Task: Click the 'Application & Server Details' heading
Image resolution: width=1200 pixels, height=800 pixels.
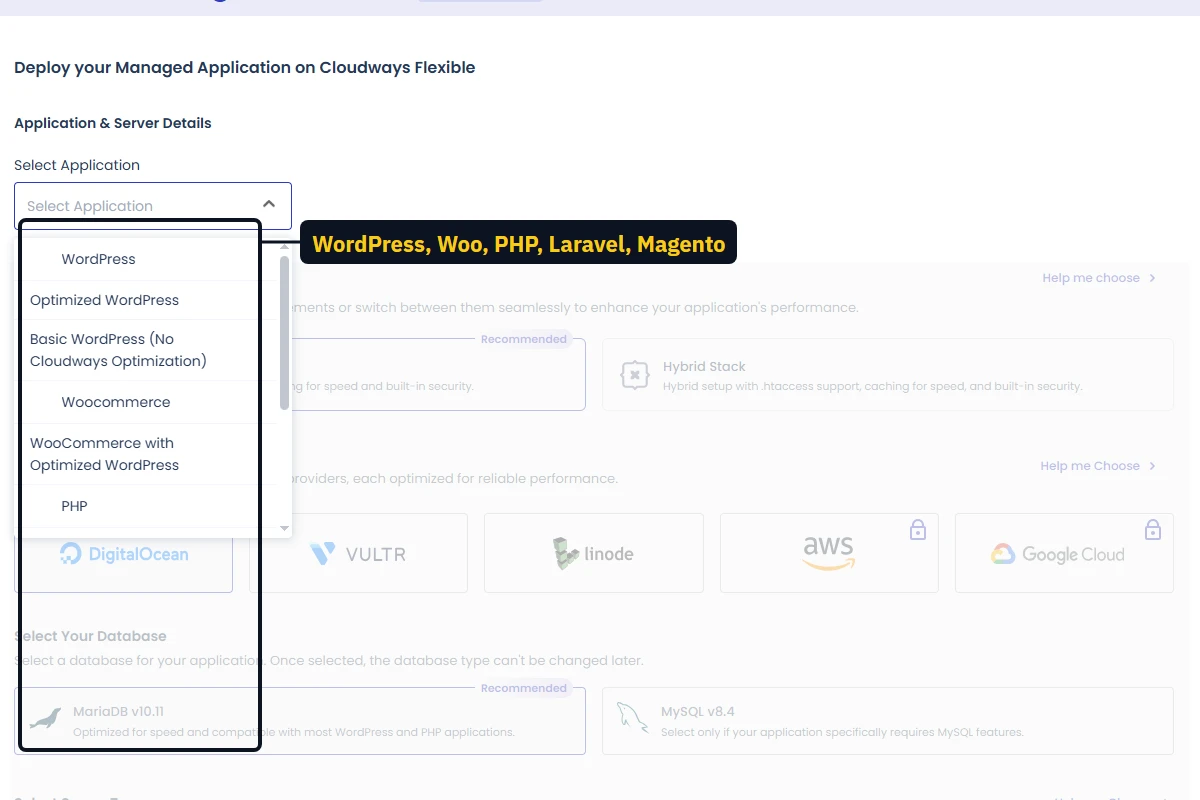Action: coord(113,123)
